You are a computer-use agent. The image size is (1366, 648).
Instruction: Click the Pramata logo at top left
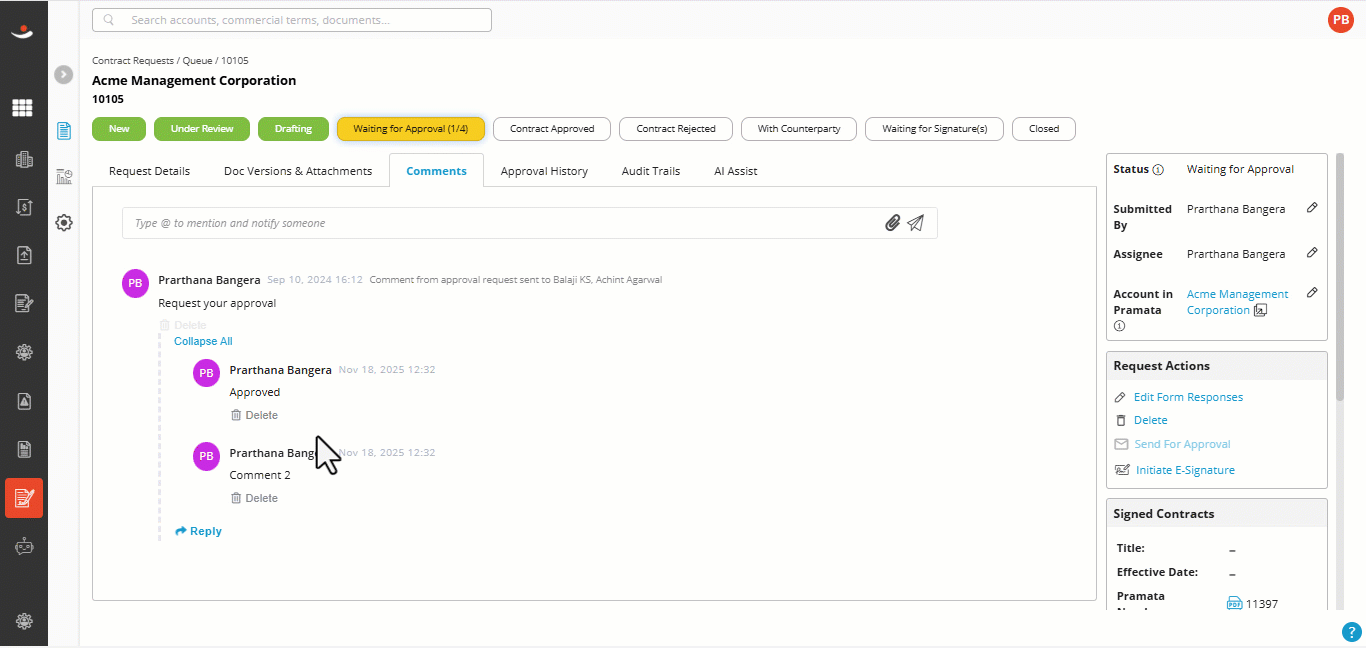point(22,32)
